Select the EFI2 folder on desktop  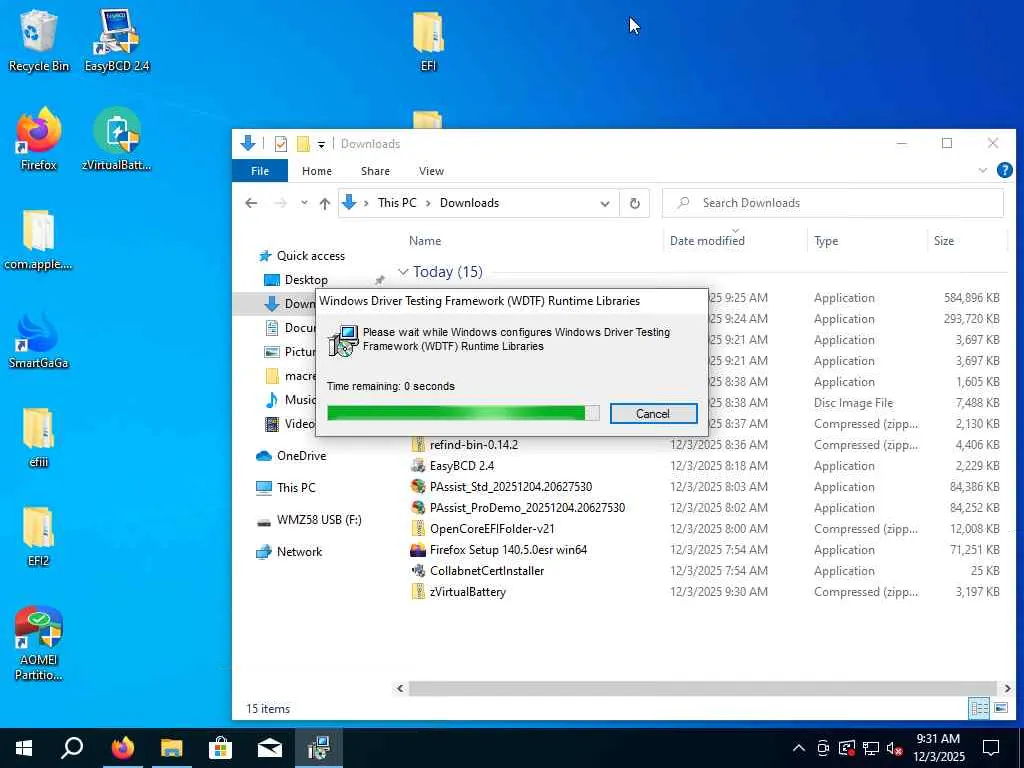39,536
